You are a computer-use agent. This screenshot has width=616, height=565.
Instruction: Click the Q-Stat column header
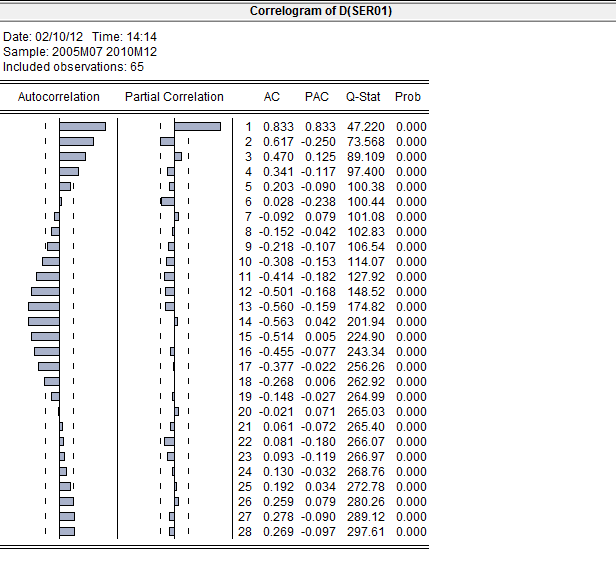click(x=362, y=97)
